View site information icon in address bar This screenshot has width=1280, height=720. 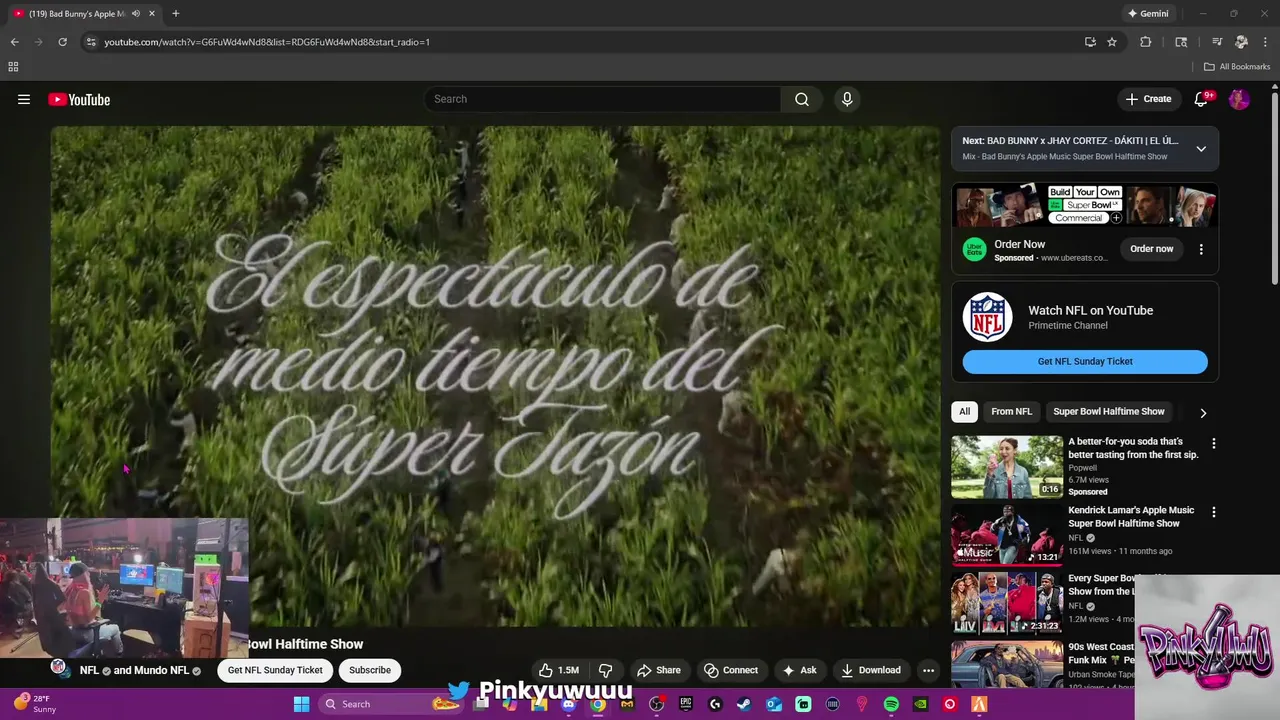pyautogui.click(x=90, y=42)
